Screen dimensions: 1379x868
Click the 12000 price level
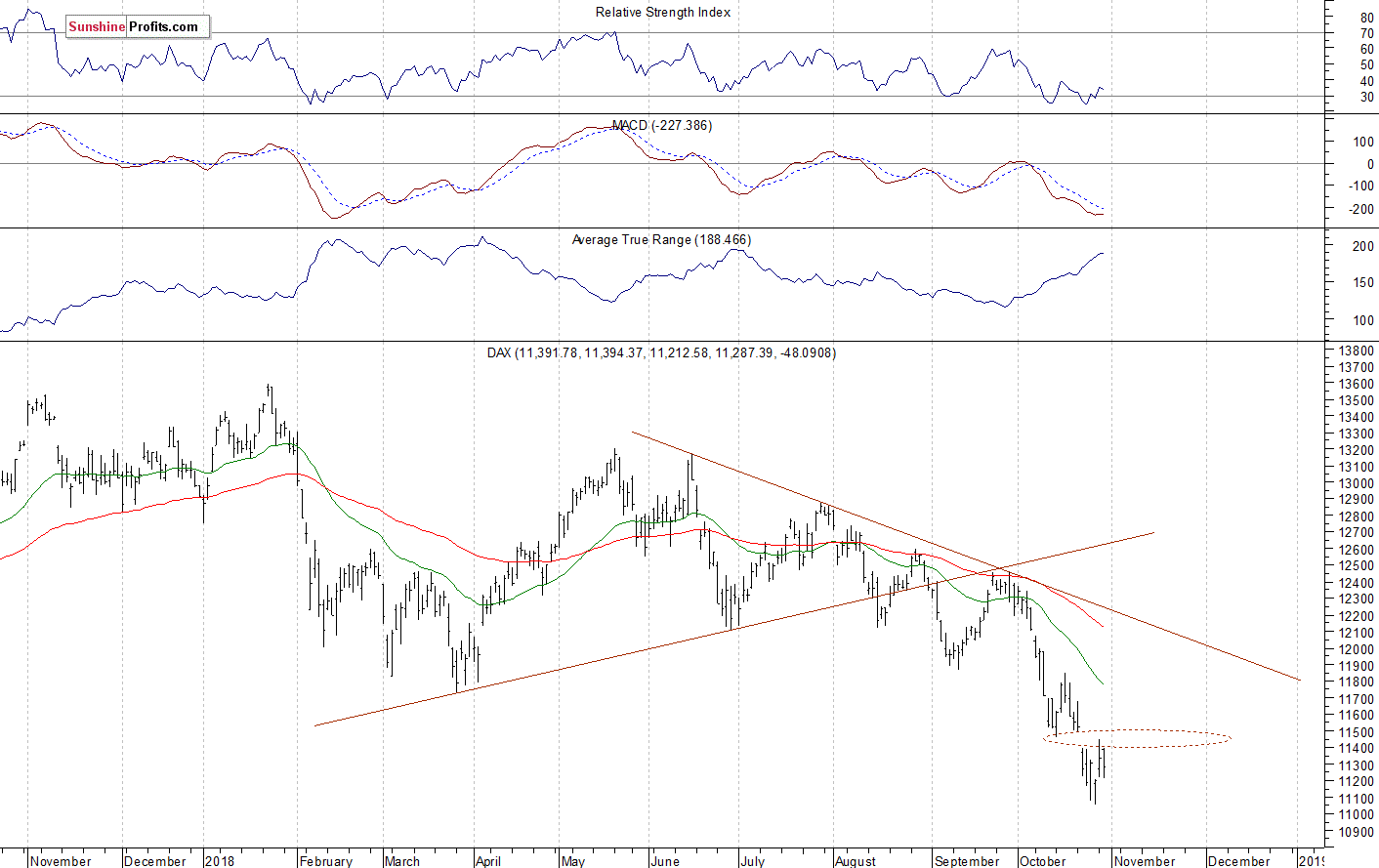point(1358,649)
